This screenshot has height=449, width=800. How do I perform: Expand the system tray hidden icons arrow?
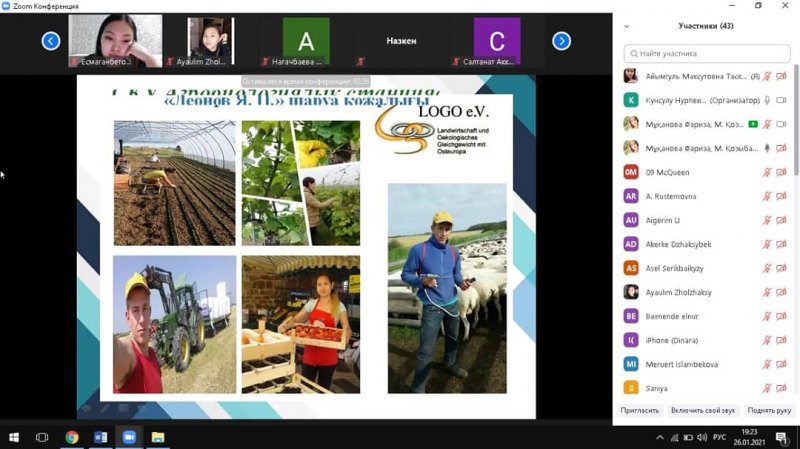pyautogui.click(x=659, y=437)
